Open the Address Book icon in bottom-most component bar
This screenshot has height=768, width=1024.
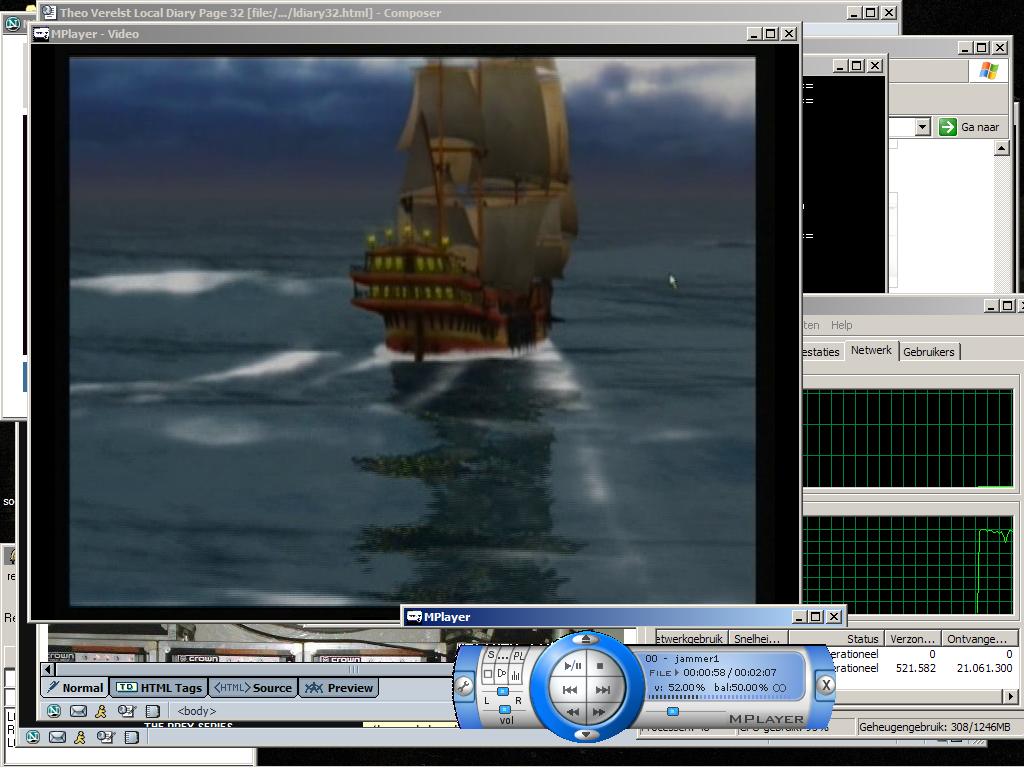(131, 737)
